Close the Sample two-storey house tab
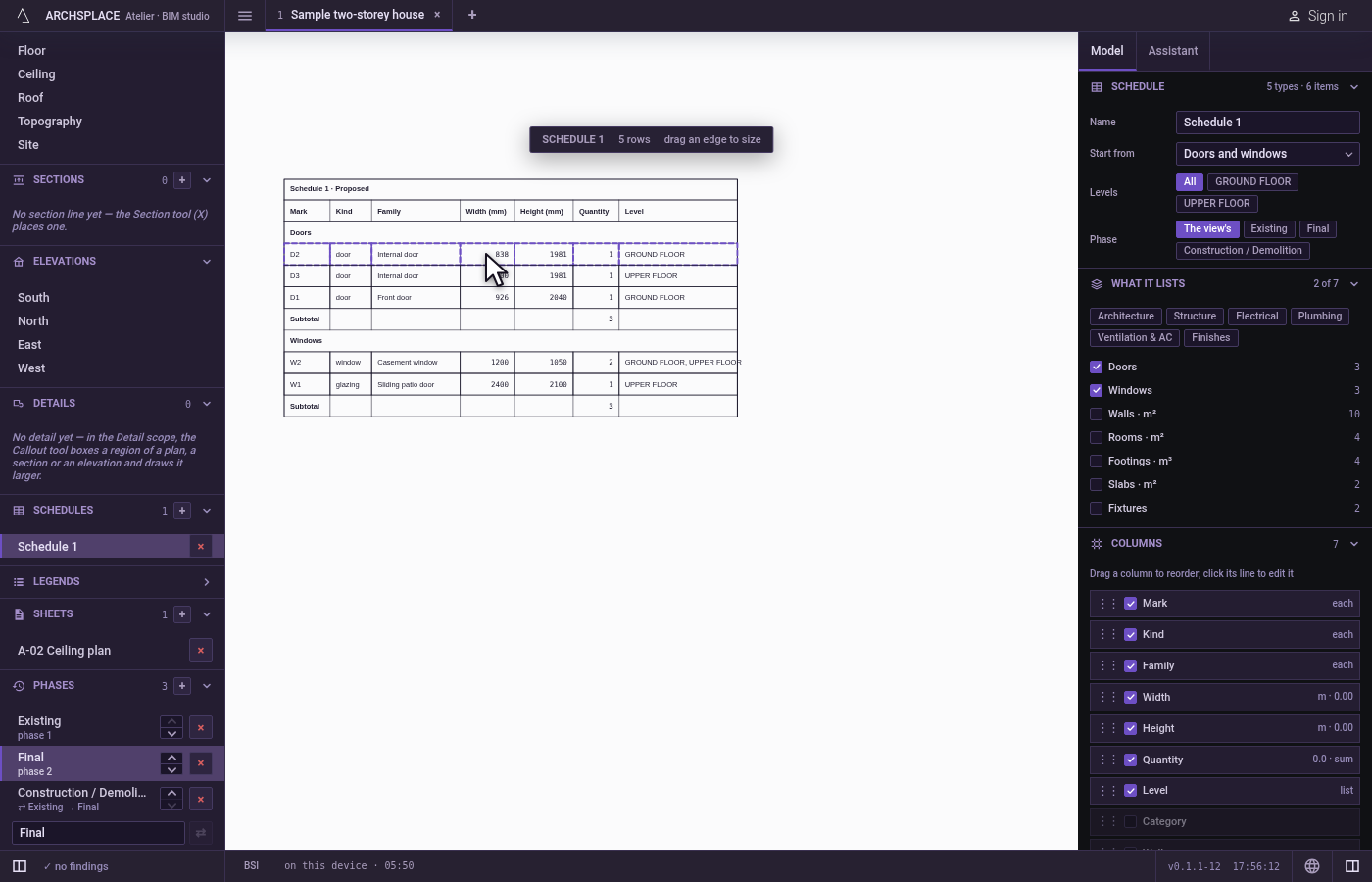The image size is (1372, 882). [x=437, y=15]
